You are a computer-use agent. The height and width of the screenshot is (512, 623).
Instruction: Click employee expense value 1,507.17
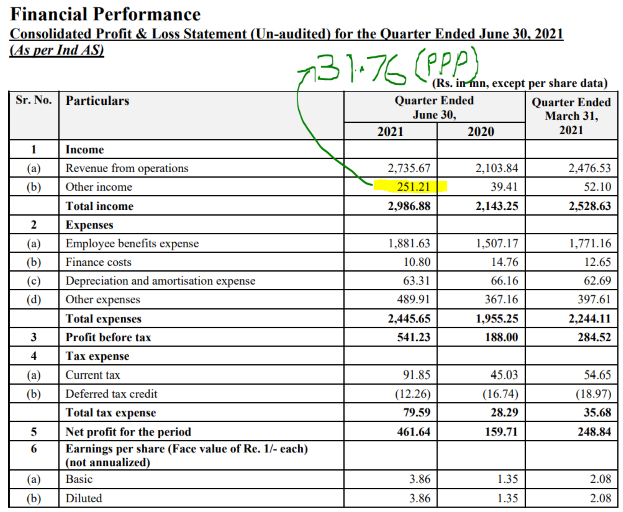tap(497, 243)
